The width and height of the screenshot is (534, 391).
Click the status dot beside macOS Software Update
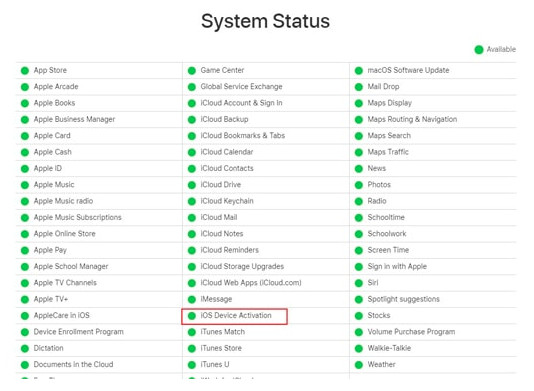(359, 71)
